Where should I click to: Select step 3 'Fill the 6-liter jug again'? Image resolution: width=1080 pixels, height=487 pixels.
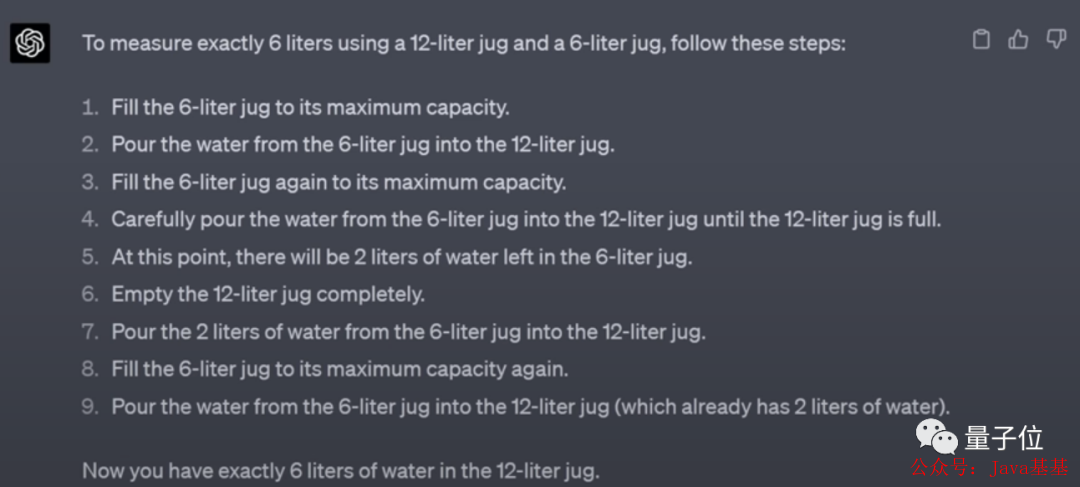[338, 182]
